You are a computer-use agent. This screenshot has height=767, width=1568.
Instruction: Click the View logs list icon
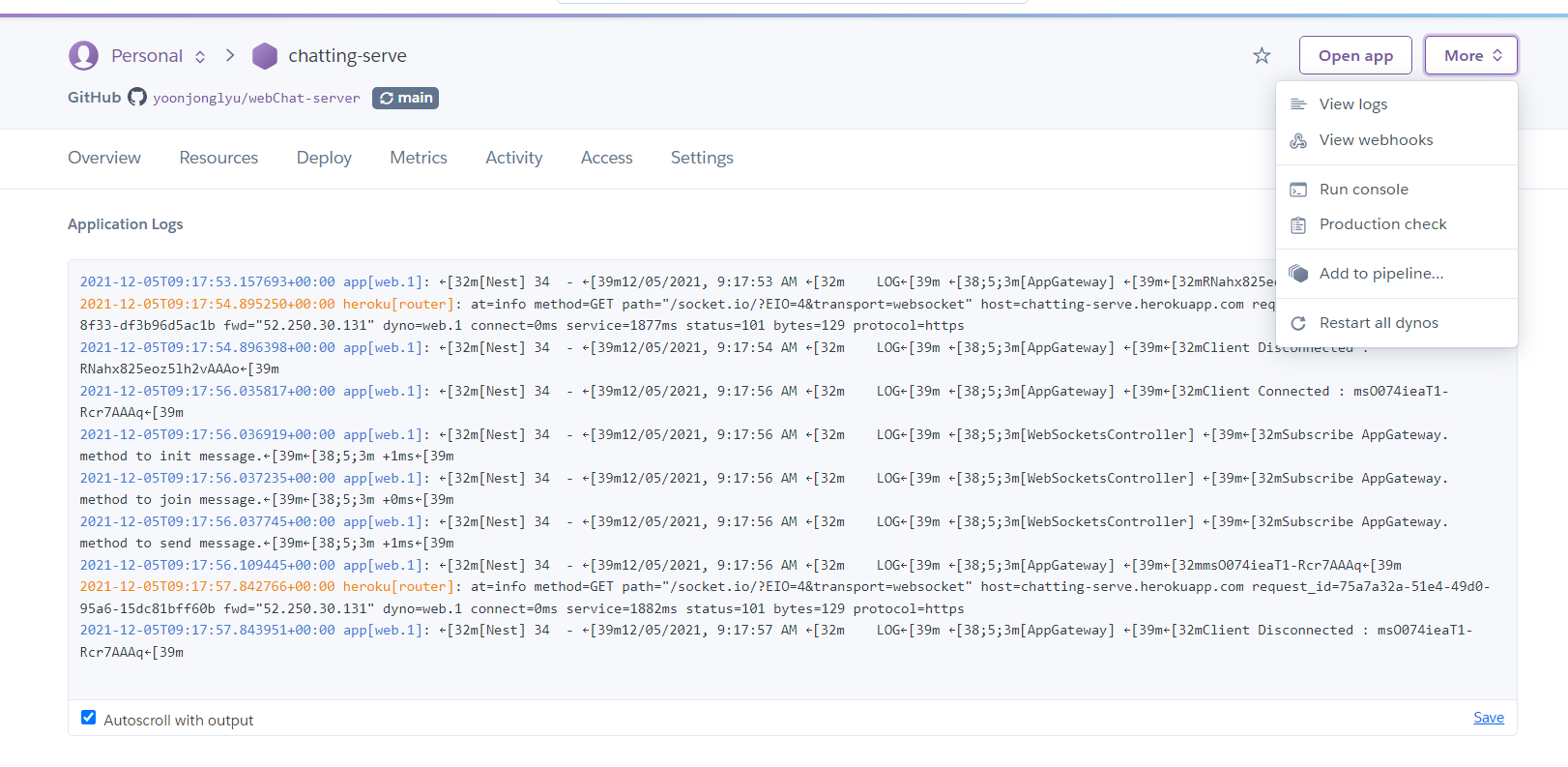1298,103
